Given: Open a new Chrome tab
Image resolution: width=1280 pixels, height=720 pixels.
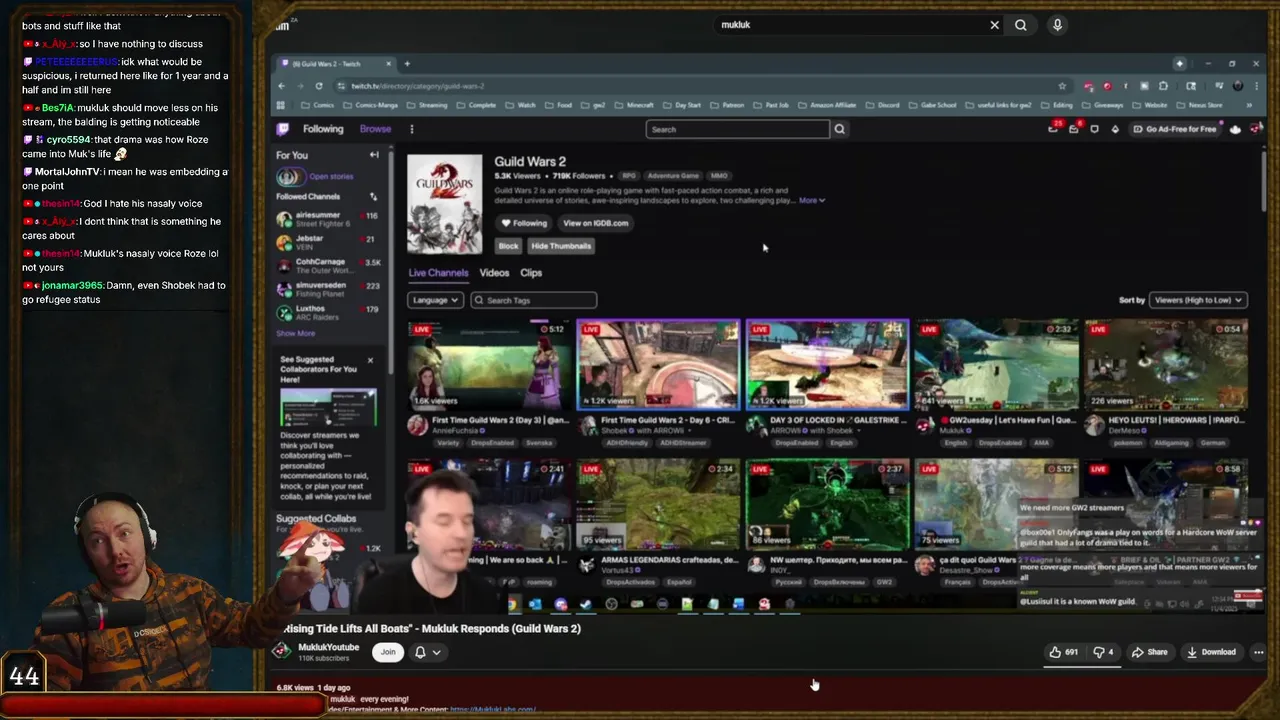Looking at the screenshot, I should pyautogui.click(x=407, y=64).
